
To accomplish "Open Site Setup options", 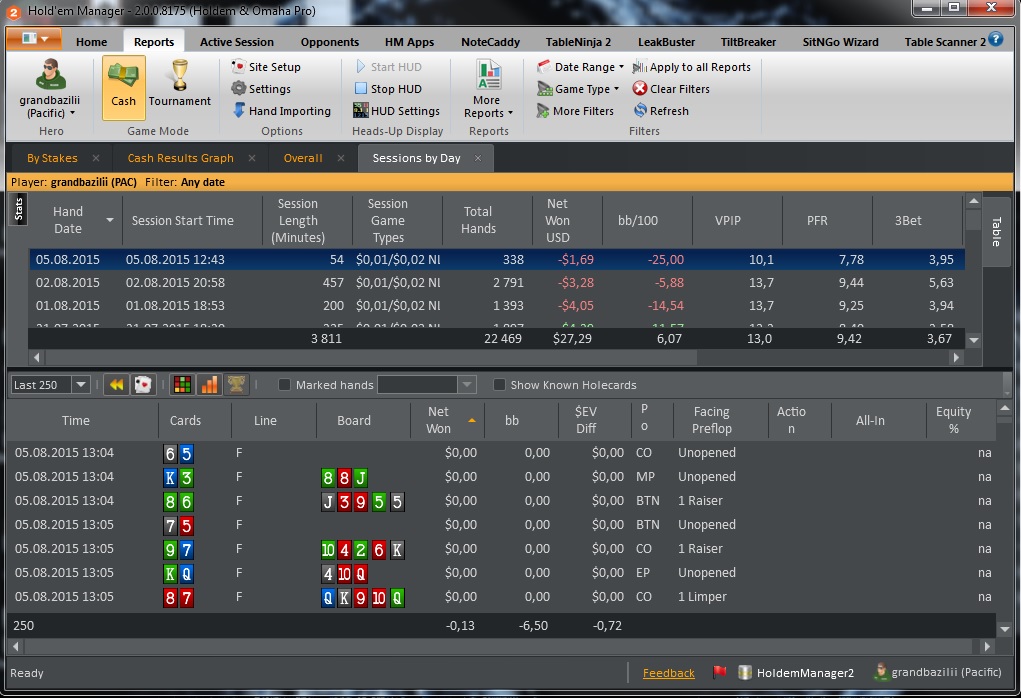I will 266,67.
